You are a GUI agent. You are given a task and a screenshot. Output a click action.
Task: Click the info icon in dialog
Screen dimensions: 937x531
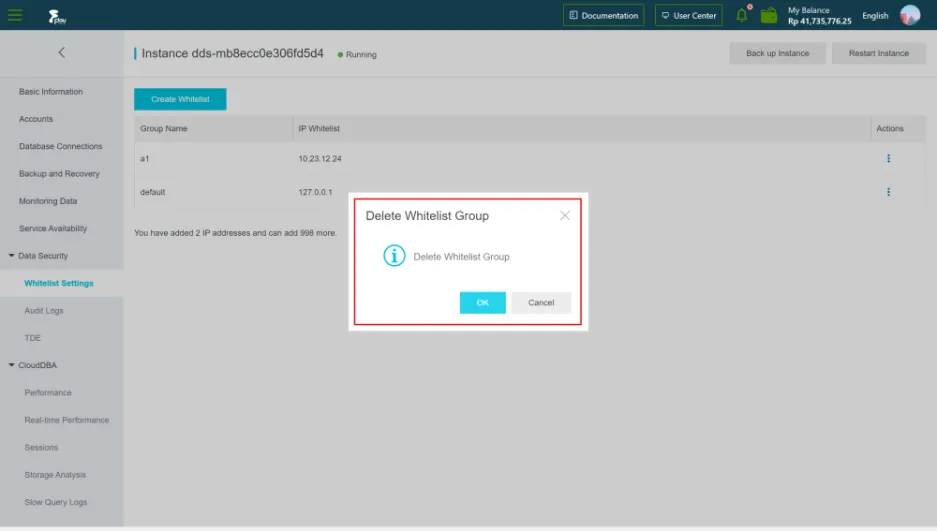(394, 256)
